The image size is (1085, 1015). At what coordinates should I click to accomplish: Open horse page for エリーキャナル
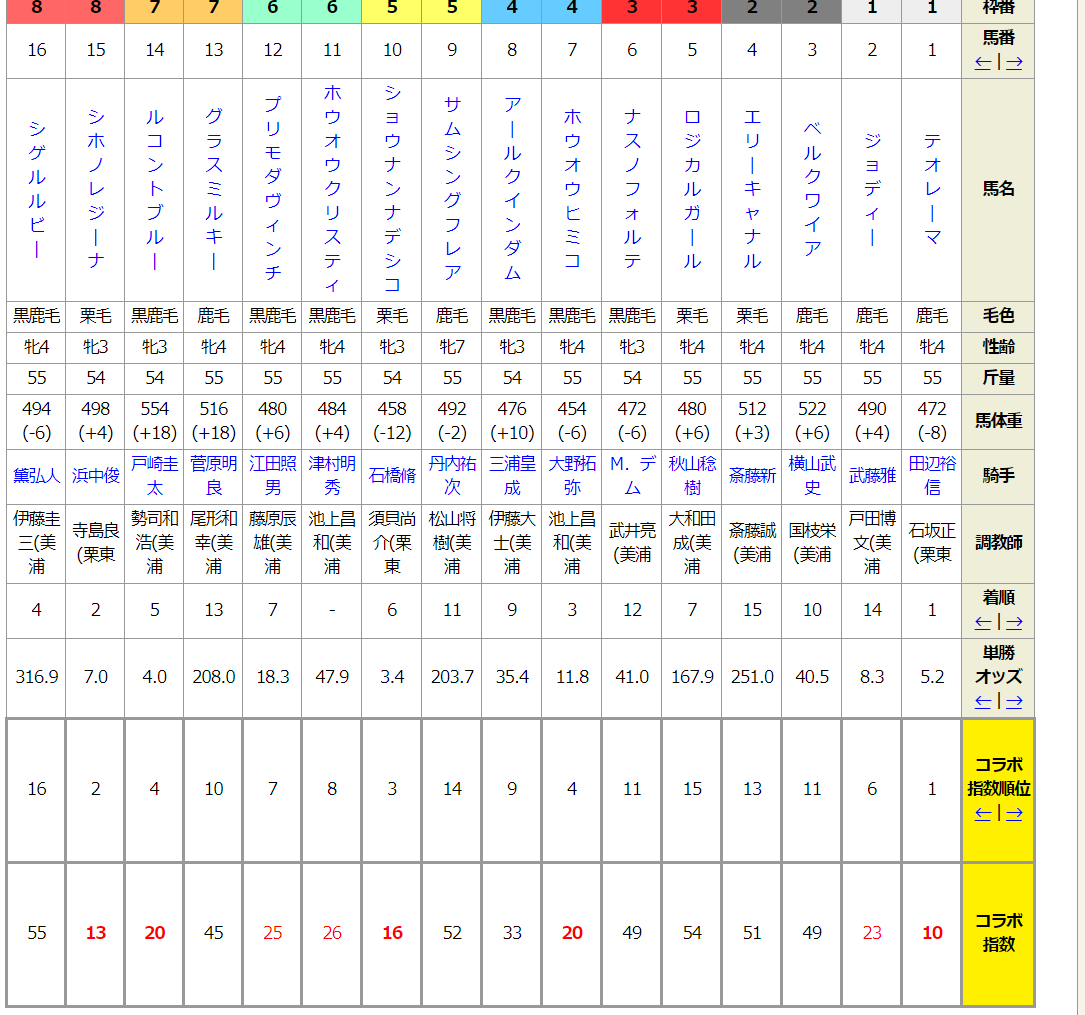click(752, 189)
